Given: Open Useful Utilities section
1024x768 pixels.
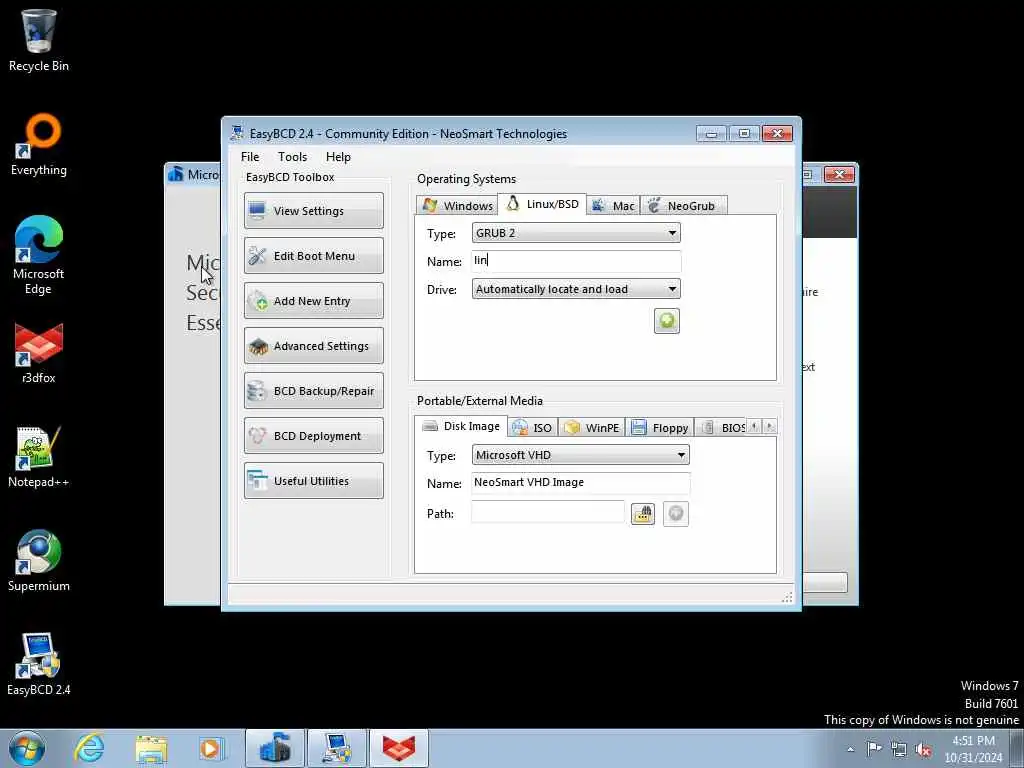Looking at the screenshot, I should coord(313,481).
